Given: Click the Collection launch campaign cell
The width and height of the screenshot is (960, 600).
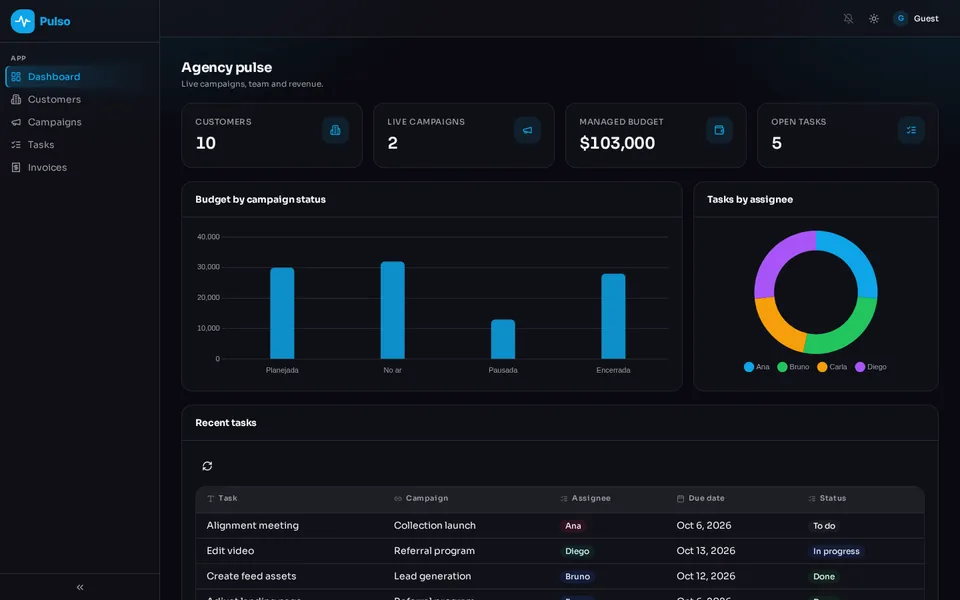Looking at the screenshot, I should pos(435,525).
